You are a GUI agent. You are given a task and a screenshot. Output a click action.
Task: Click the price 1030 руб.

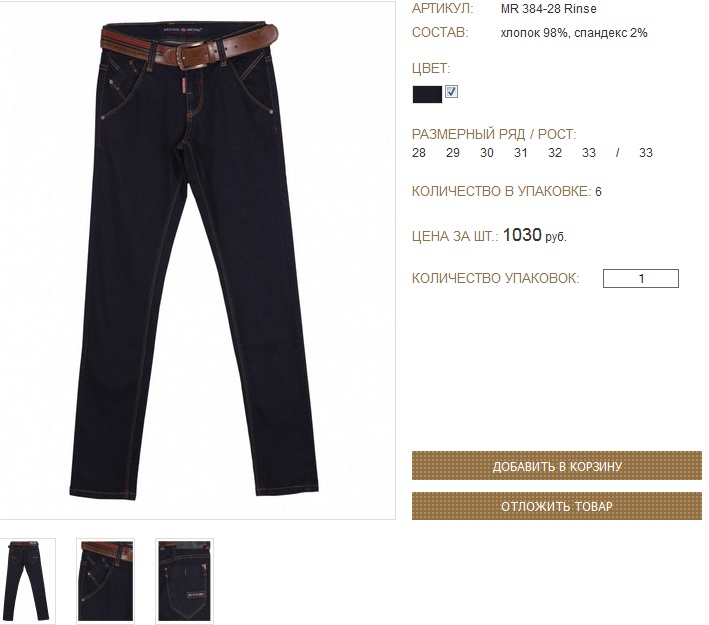(x=534, y=235)
